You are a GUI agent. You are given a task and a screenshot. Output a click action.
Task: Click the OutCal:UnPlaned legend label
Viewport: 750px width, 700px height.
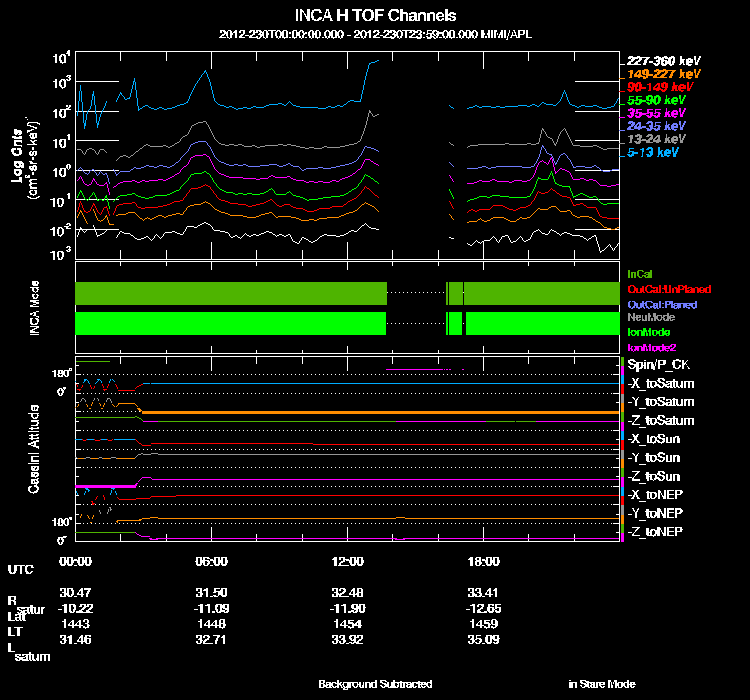(x=661, y=288)
